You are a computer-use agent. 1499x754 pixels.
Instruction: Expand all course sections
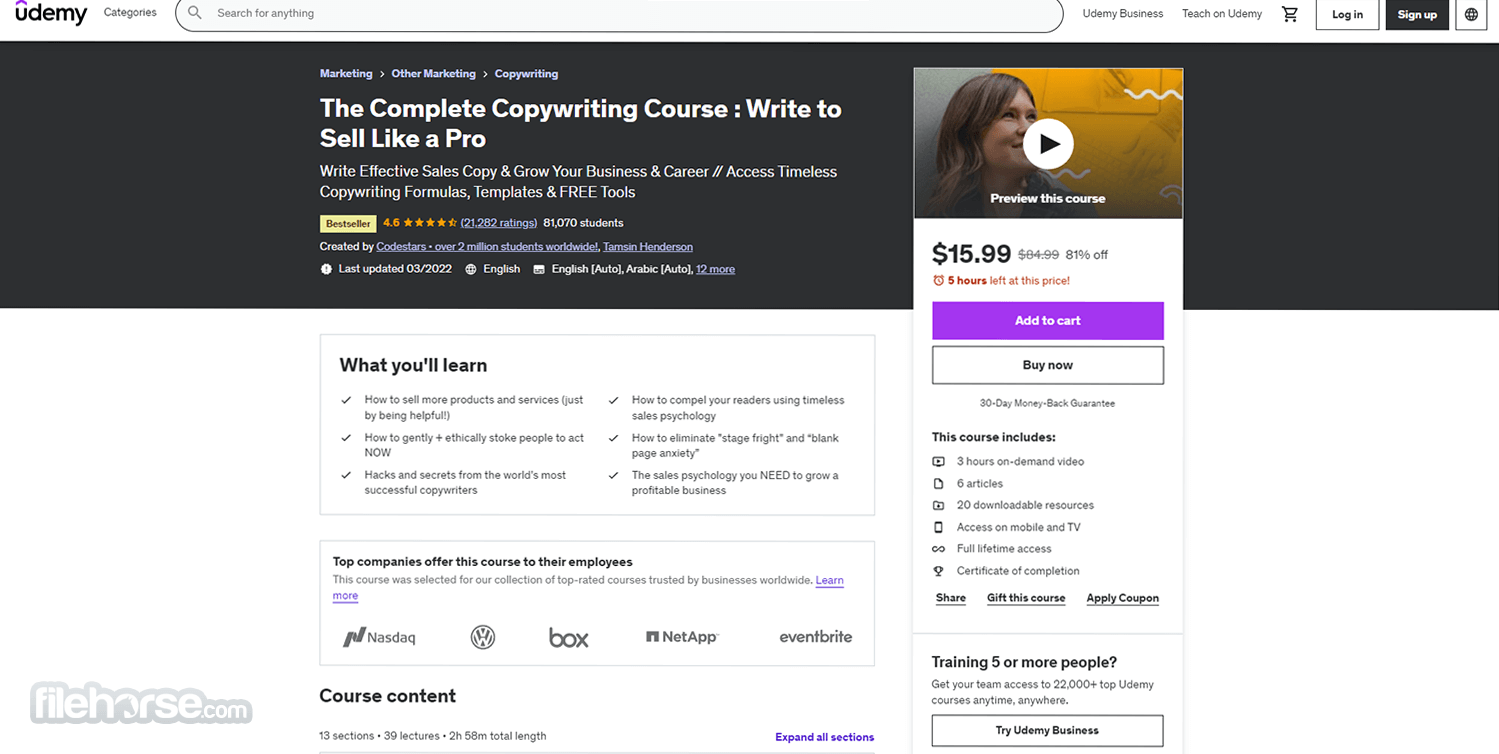[x=824, y=737]
